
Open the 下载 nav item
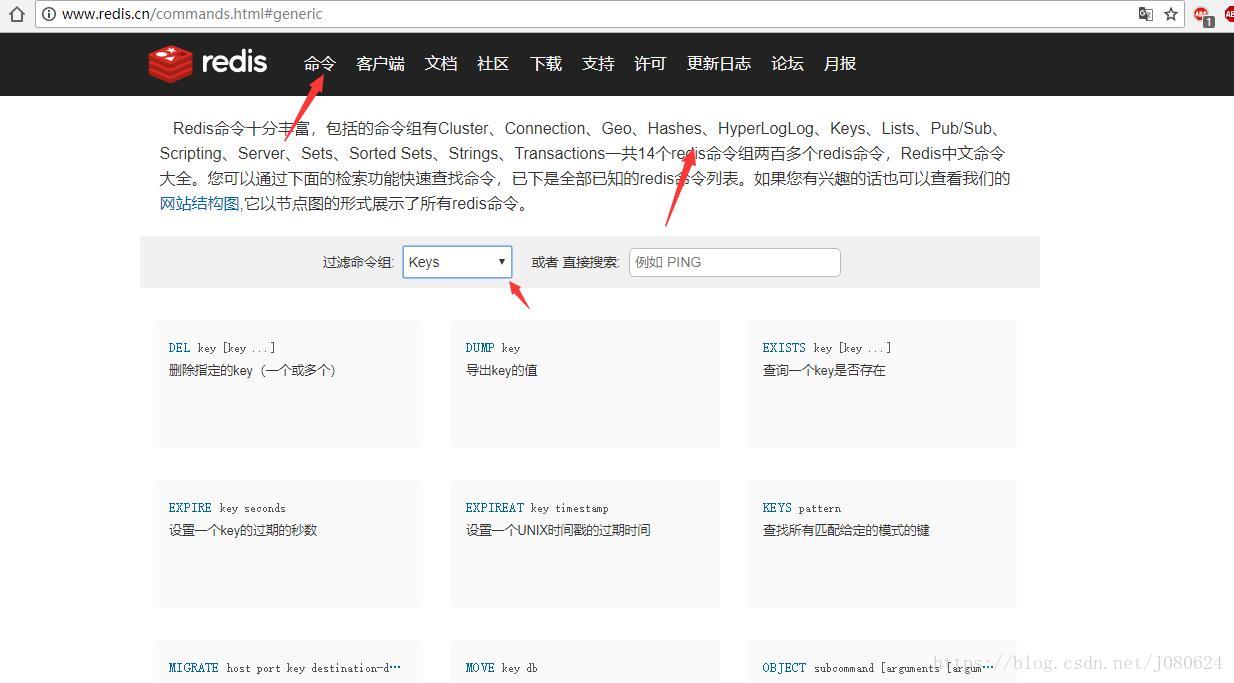pyautogui.click(x=546, y=63)
